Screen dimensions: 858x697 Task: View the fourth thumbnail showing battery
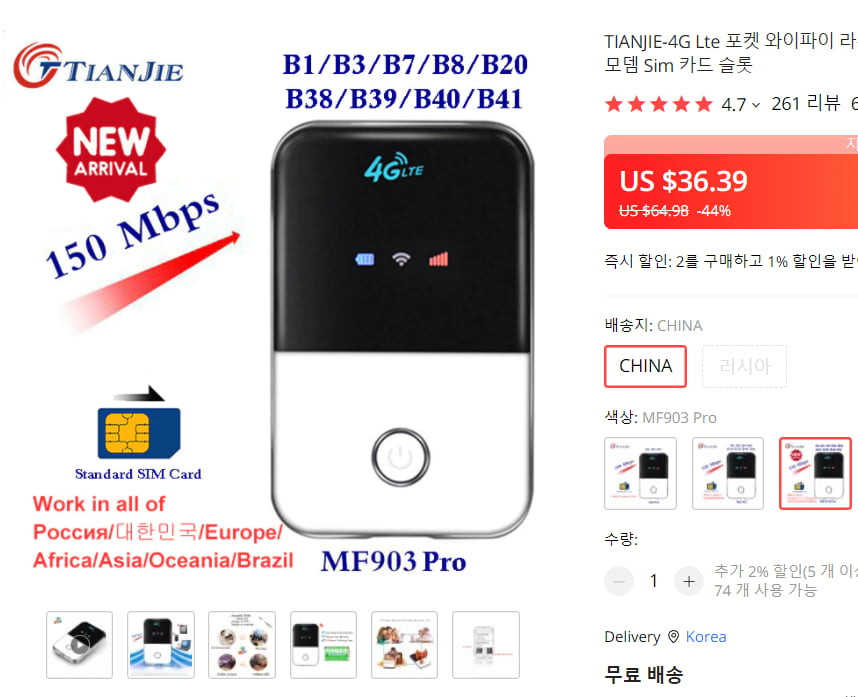click(x=323, y=644)
